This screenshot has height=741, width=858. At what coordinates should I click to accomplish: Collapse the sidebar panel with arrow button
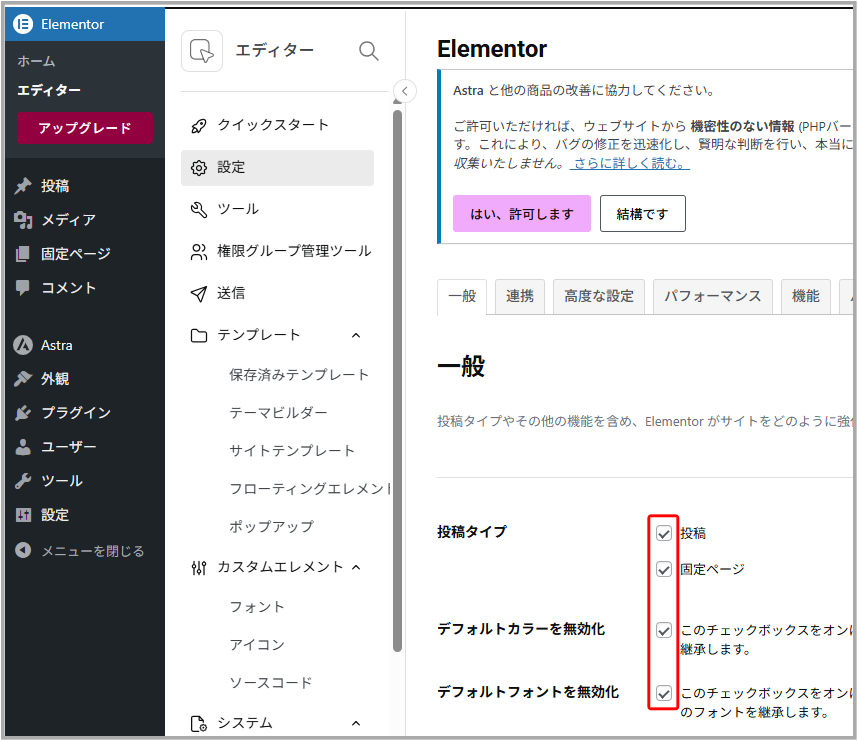coord(404,91)
